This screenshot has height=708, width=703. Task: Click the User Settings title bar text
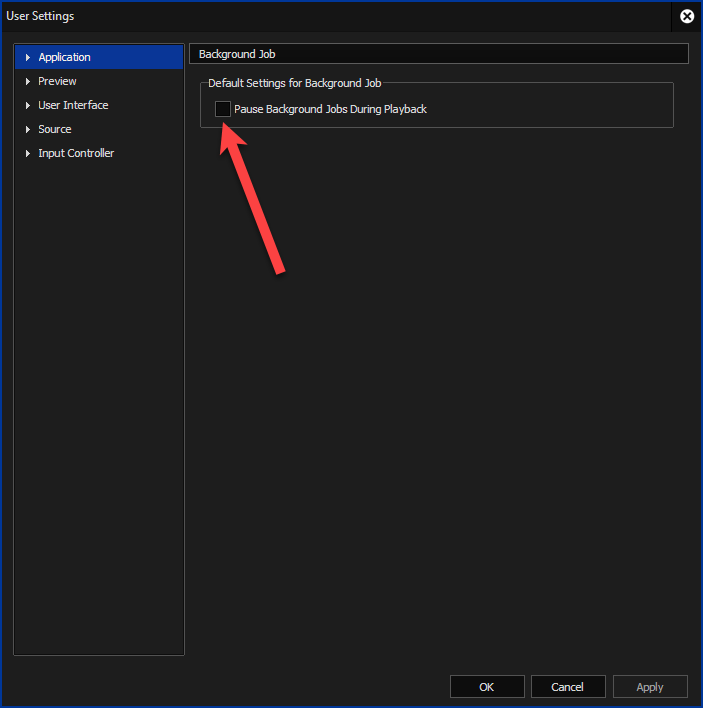click(40, 16)
